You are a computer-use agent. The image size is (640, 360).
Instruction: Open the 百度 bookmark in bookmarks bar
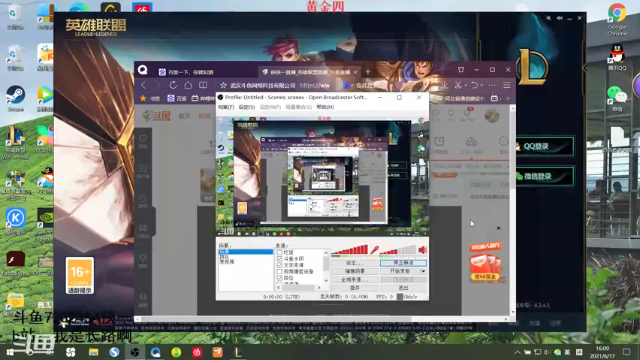177,98
